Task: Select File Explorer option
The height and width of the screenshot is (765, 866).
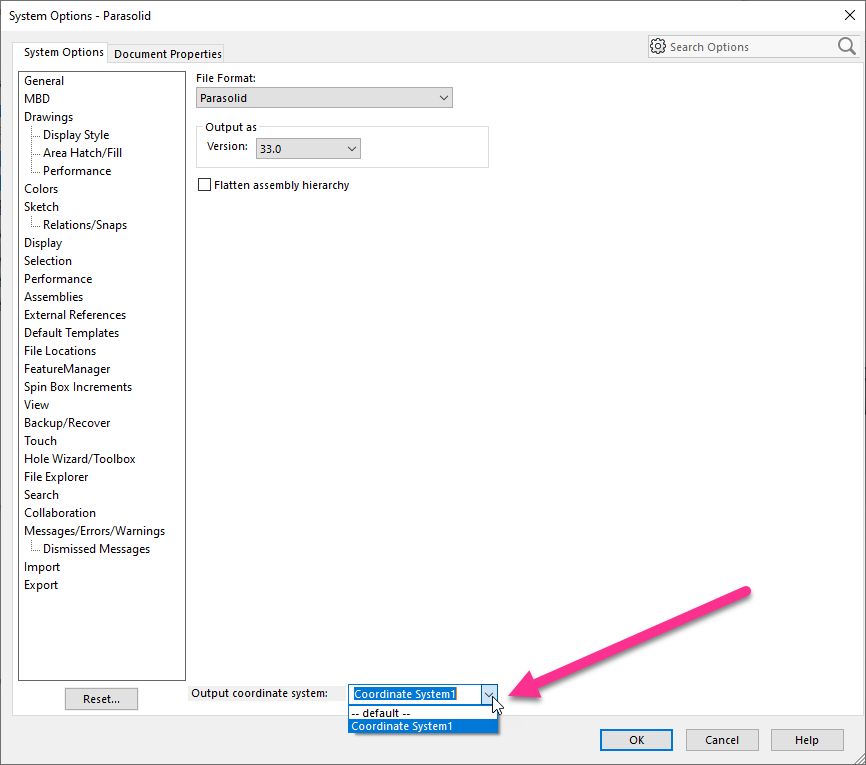Action: [x=56, y=477]
